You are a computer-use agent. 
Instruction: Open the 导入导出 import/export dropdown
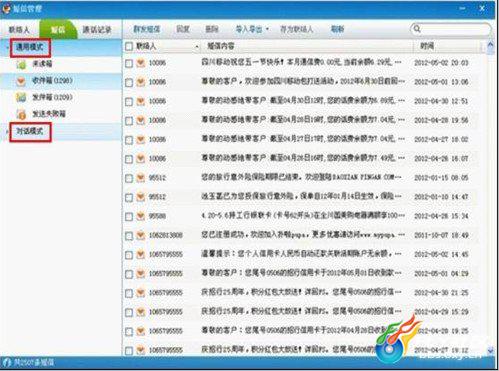(252, 29)
